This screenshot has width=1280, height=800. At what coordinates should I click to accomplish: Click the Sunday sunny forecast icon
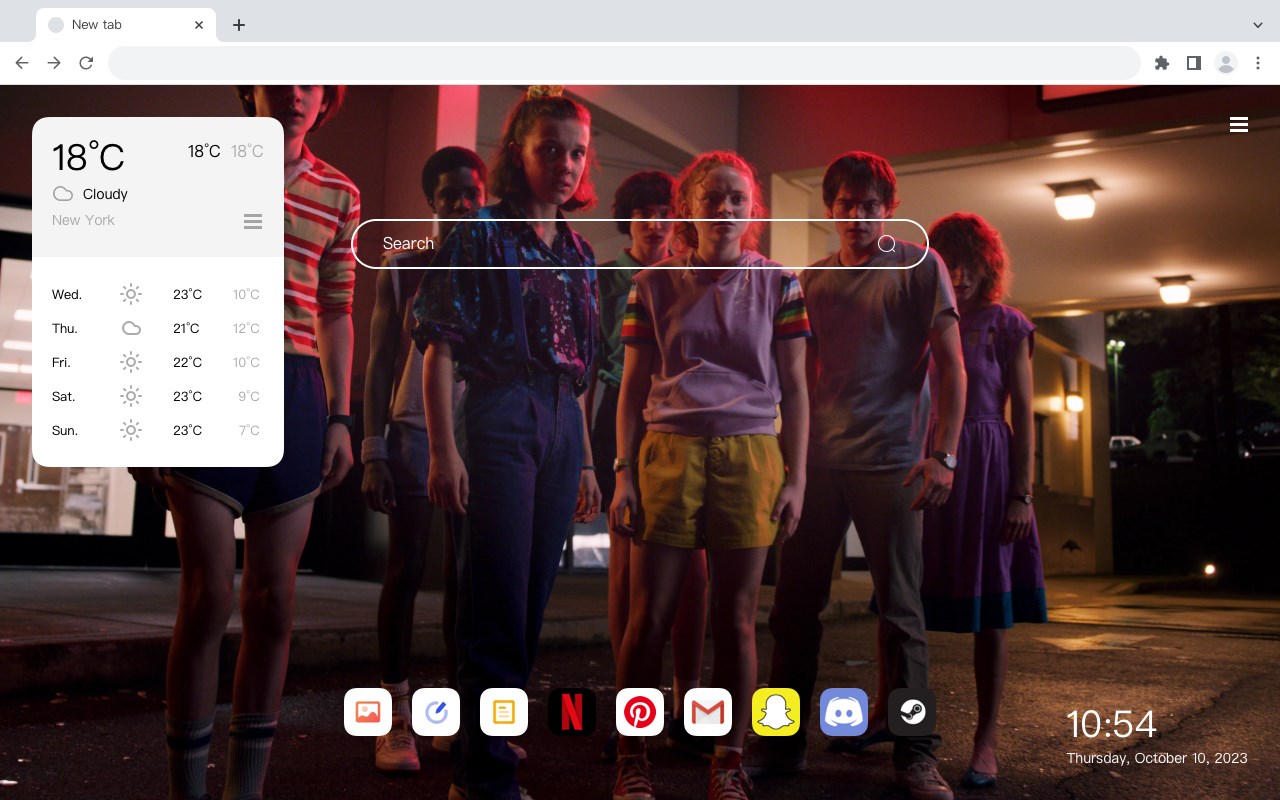pos(131,430)
